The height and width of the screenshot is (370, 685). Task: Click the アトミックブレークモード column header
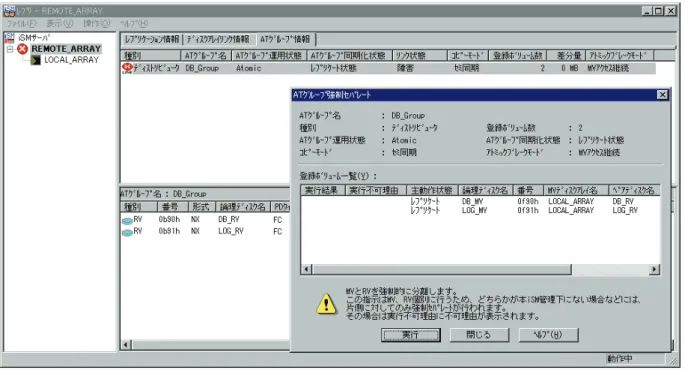coord(620,55)
